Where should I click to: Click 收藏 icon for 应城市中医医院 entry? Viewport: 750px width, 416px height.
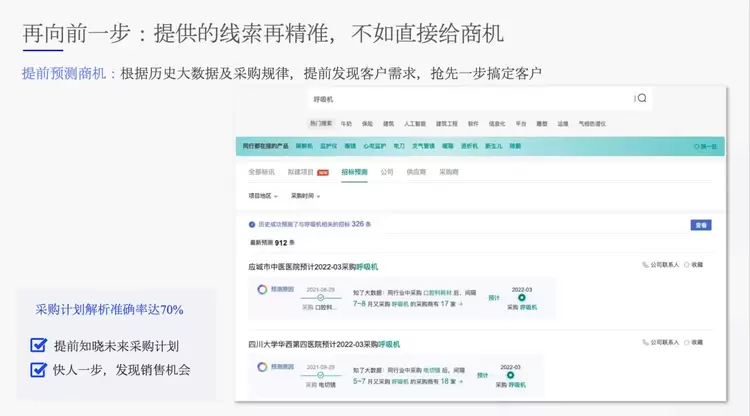[x=688, y=265]
